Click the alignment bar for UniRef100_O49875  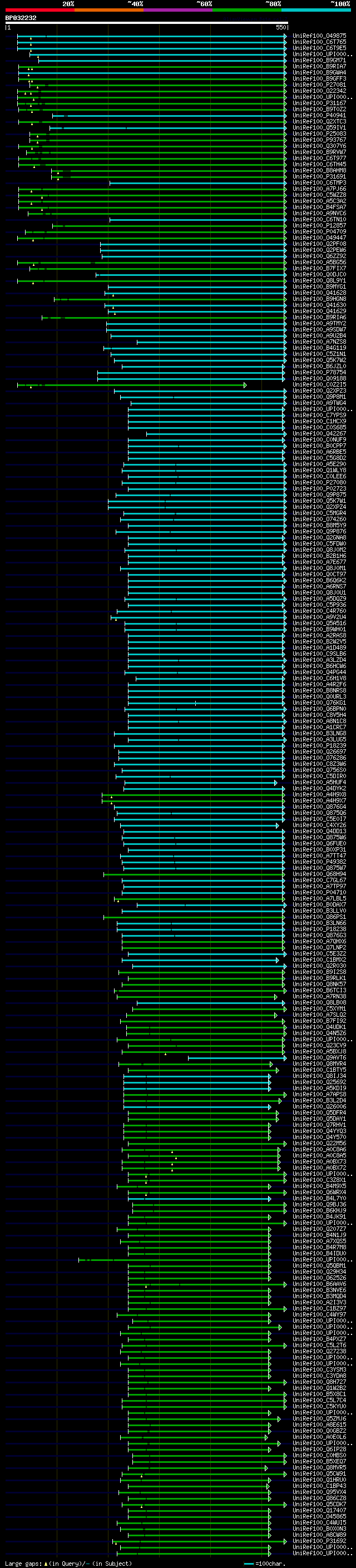click(151, 36)
